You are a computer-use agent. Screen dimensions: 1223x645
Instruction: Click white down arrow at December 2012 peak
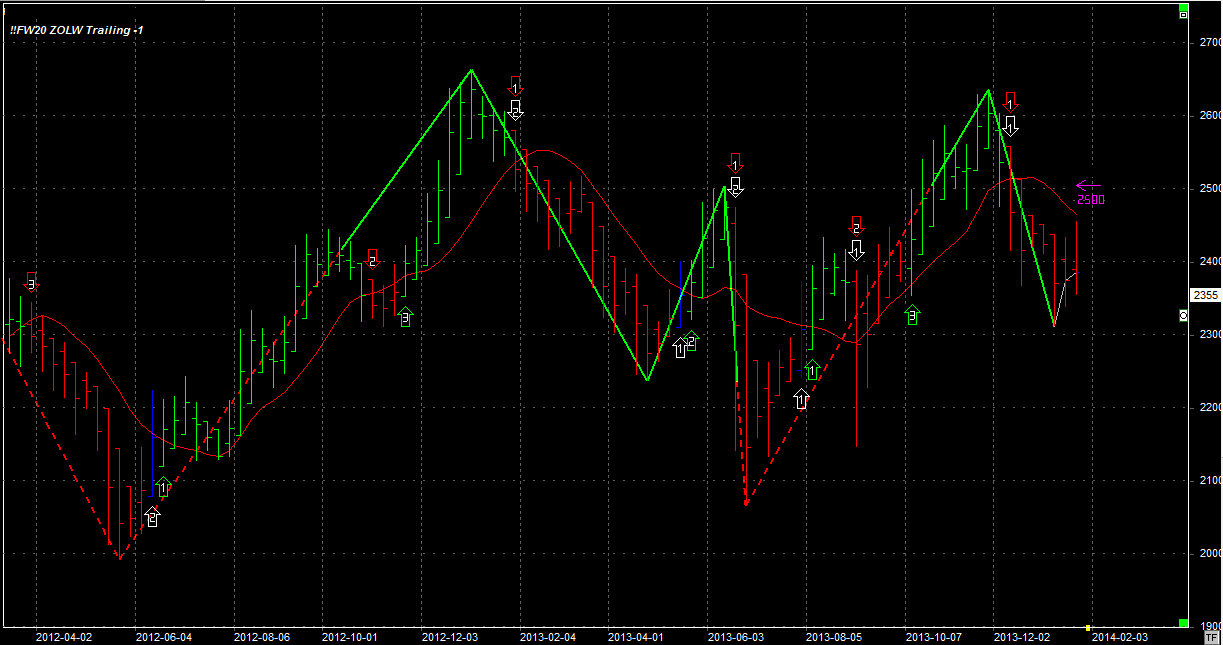515,109
